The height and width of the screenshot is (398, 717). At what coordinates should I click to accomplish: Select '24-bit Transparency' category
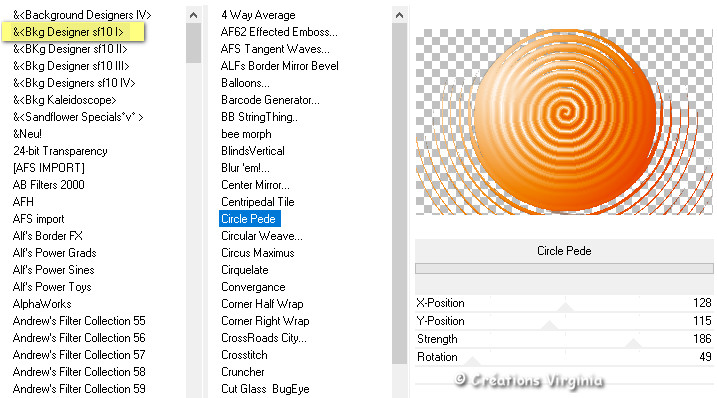tap(60, 151)
